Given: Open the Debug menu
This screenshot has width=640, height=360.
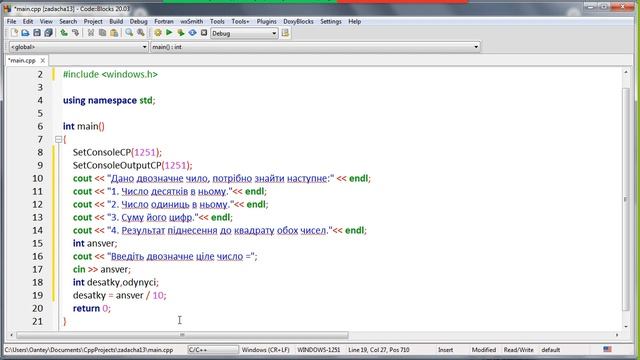Looking at the screenshot, I should pyautogui.click(x=138, y=21).
